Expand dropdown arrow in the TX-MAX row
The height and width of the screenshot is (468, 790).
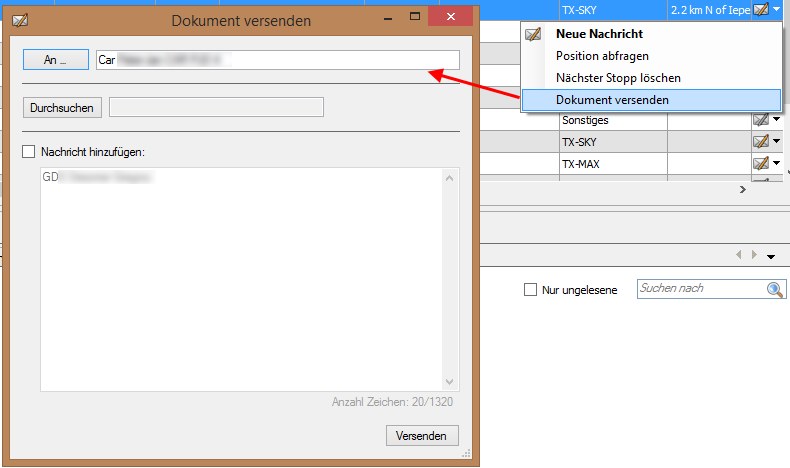click(x=777, y=163)
